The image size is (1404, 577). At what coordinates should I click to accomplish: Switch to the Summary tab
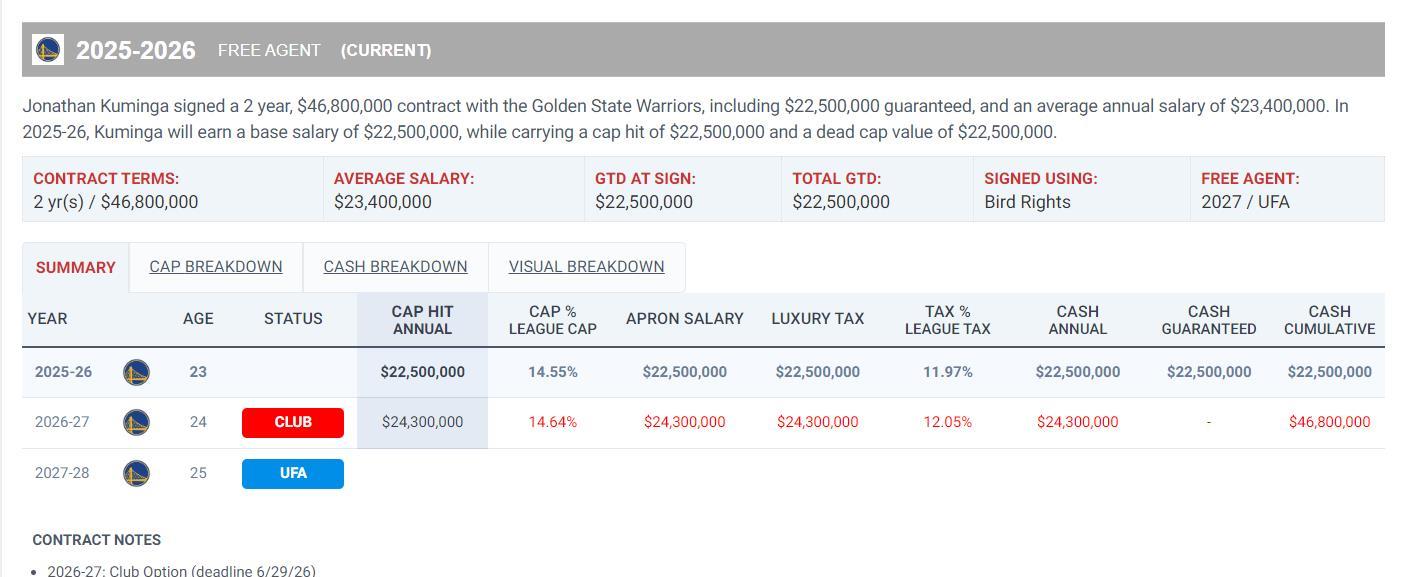[76, 268]
